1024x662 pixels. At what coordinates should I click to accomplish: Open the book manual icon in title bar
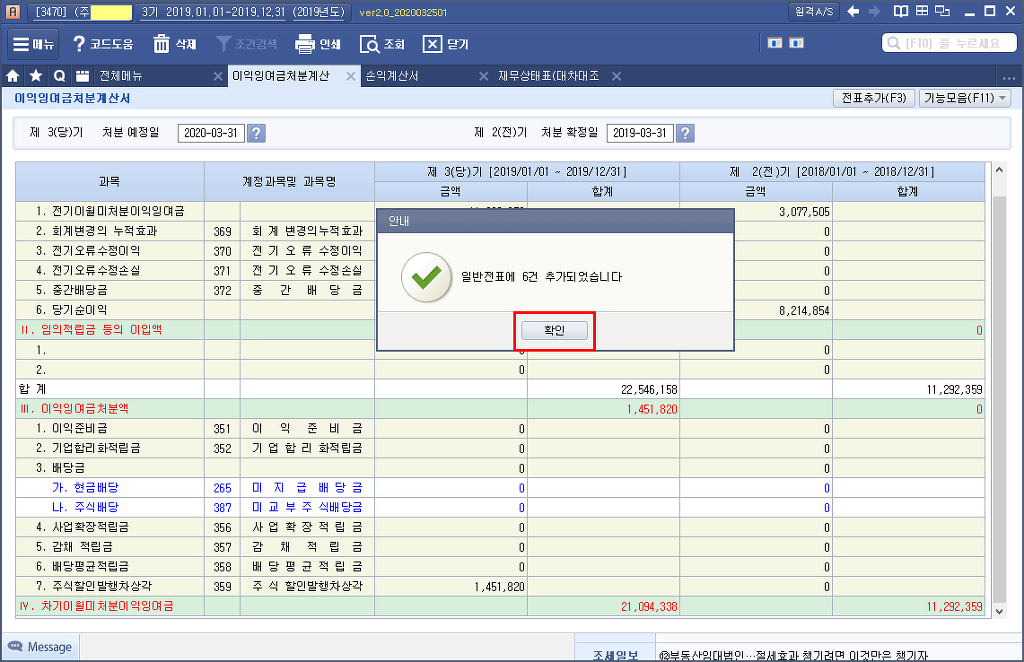pos(901,11)
